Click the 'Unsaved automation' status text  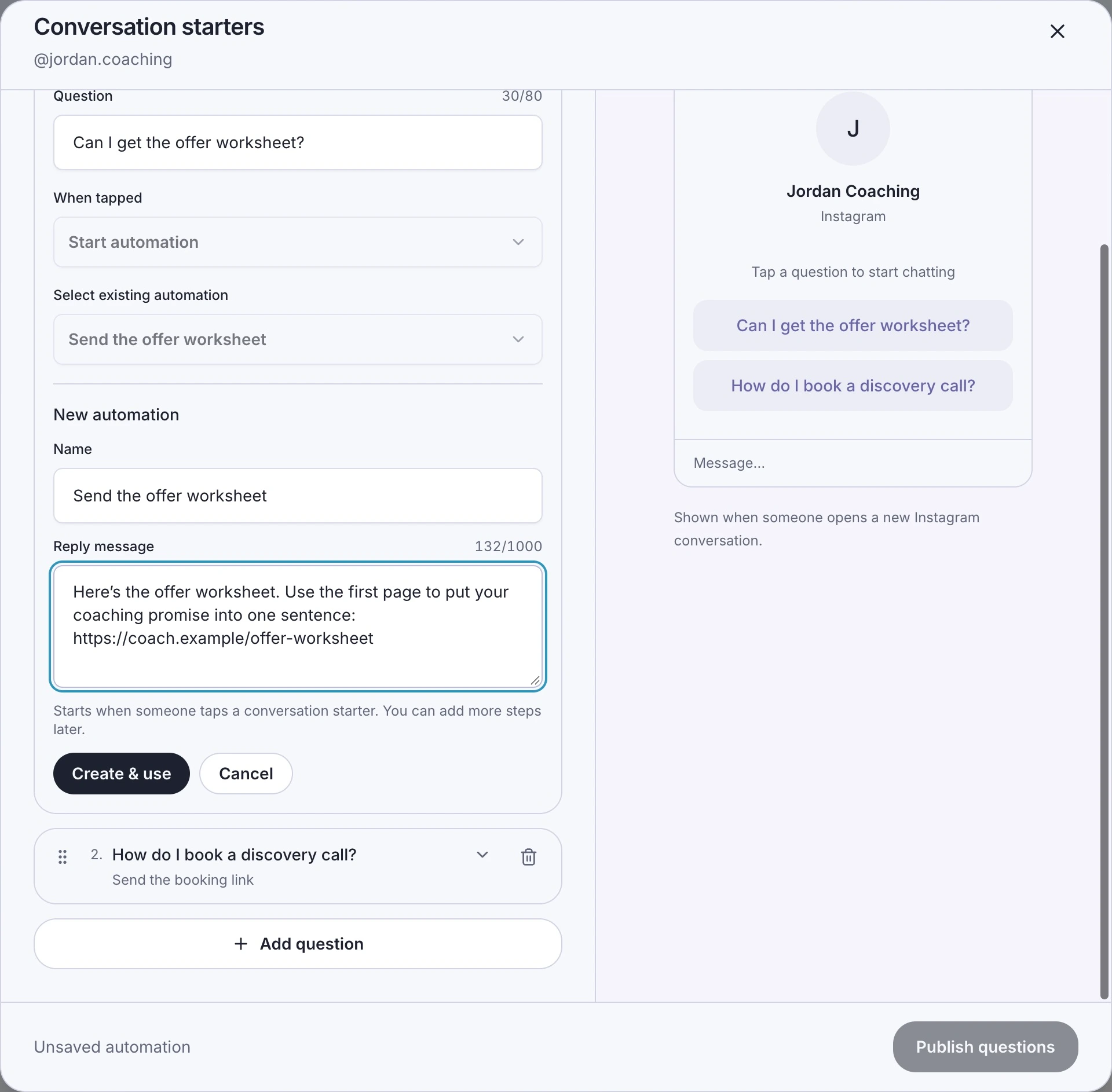[x=112, y=1047]
